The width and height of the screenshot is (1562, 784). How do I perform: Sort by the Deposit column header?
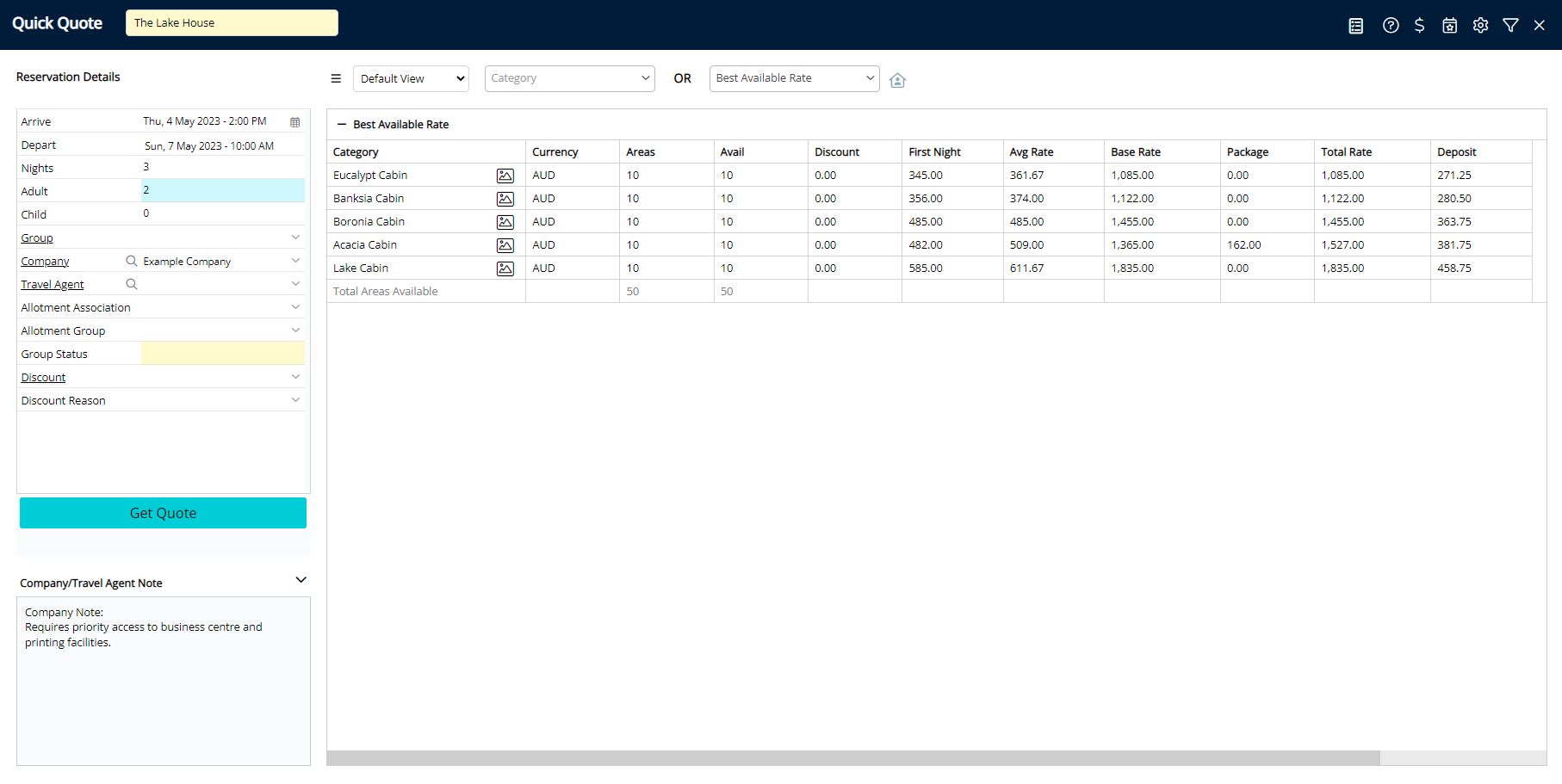click(x=1456, y=152)
